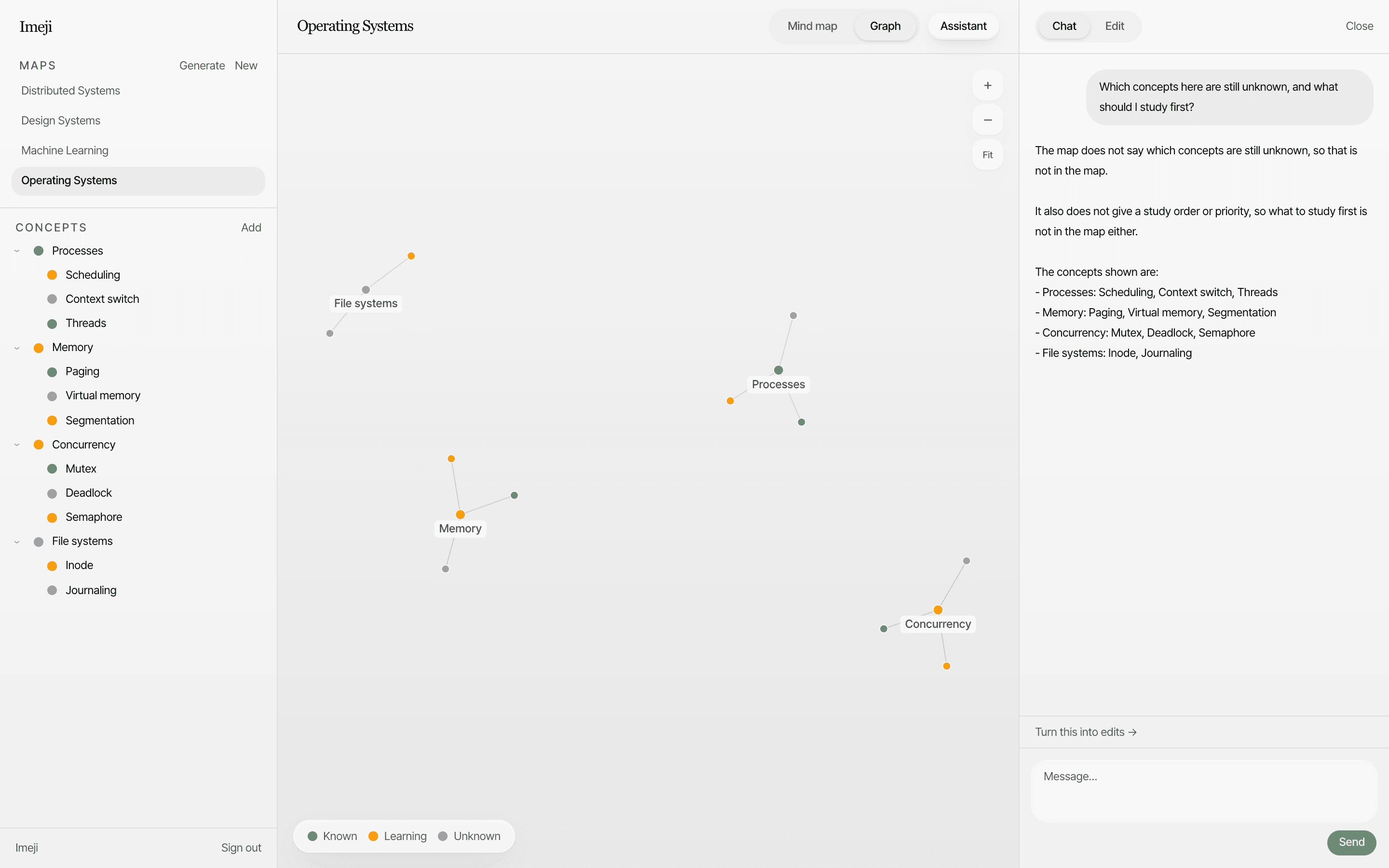This screenshot has width=1389, height=868.
Task: Close the assistant panel
Action: (1359, 26)
